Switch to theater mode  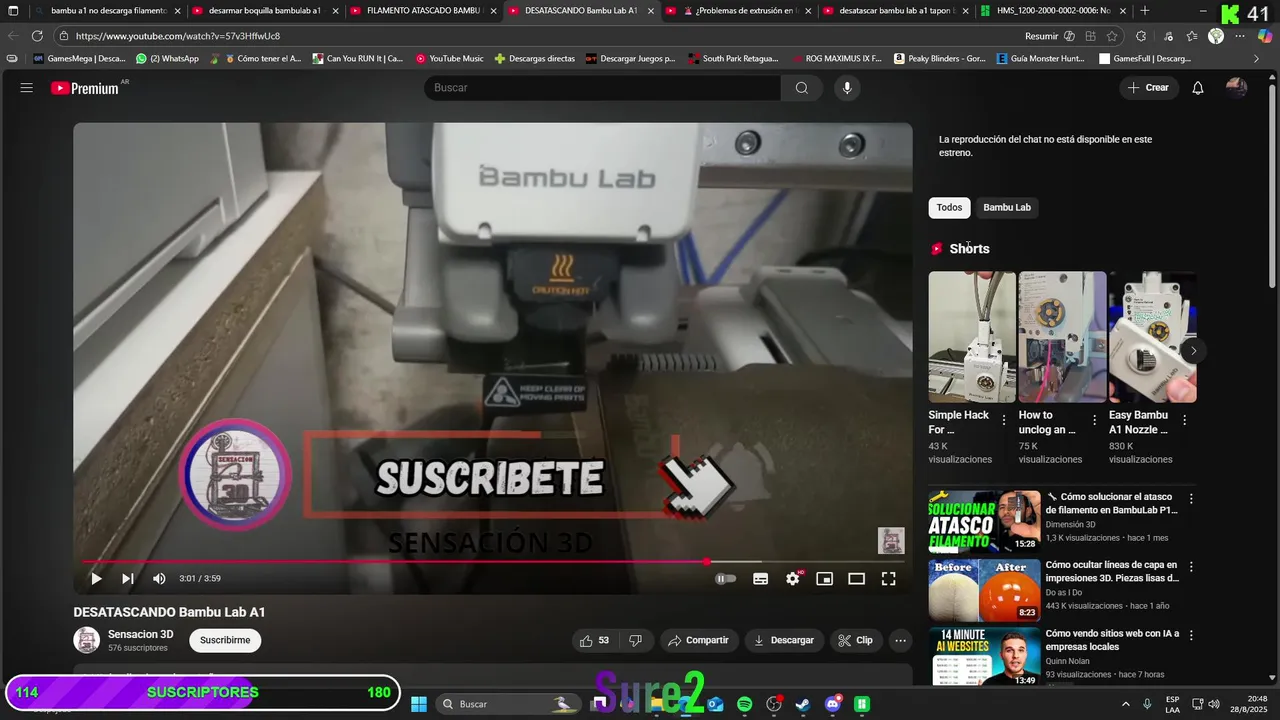[x=856, y=578]
